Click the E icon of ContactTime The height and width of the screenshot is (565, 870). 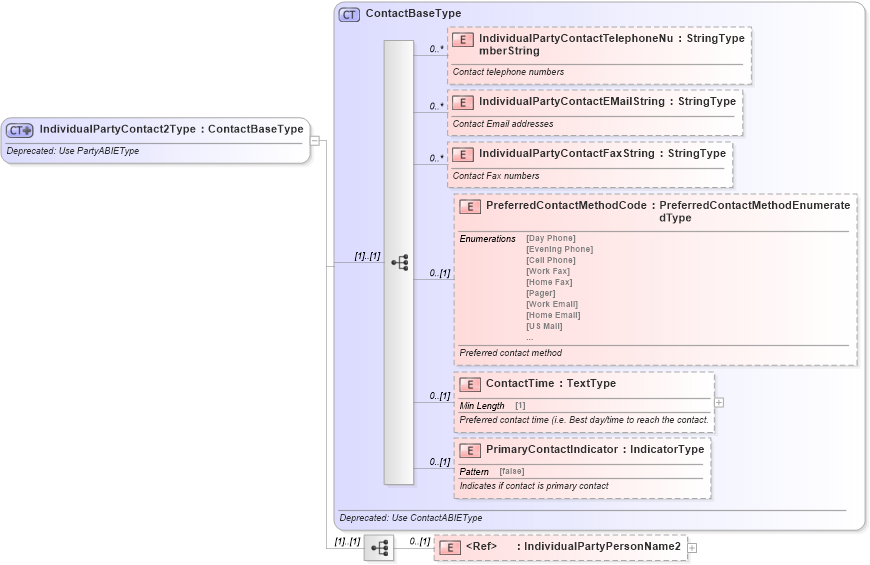pyautogui.click(x=470, y=385)
